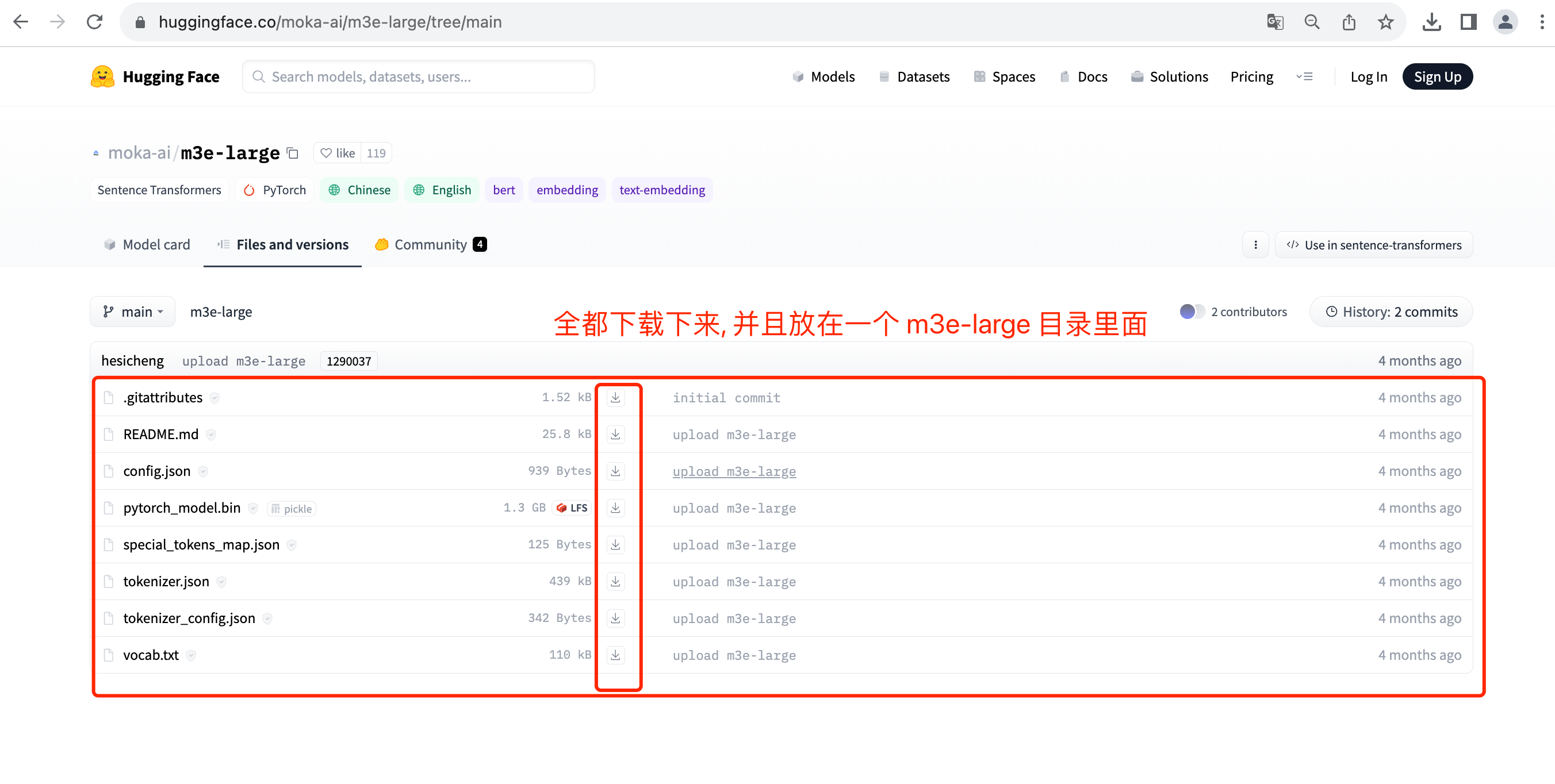Go to Datasets in top navigation
The width and height of the screenshot is (1555, 784).
914,76
